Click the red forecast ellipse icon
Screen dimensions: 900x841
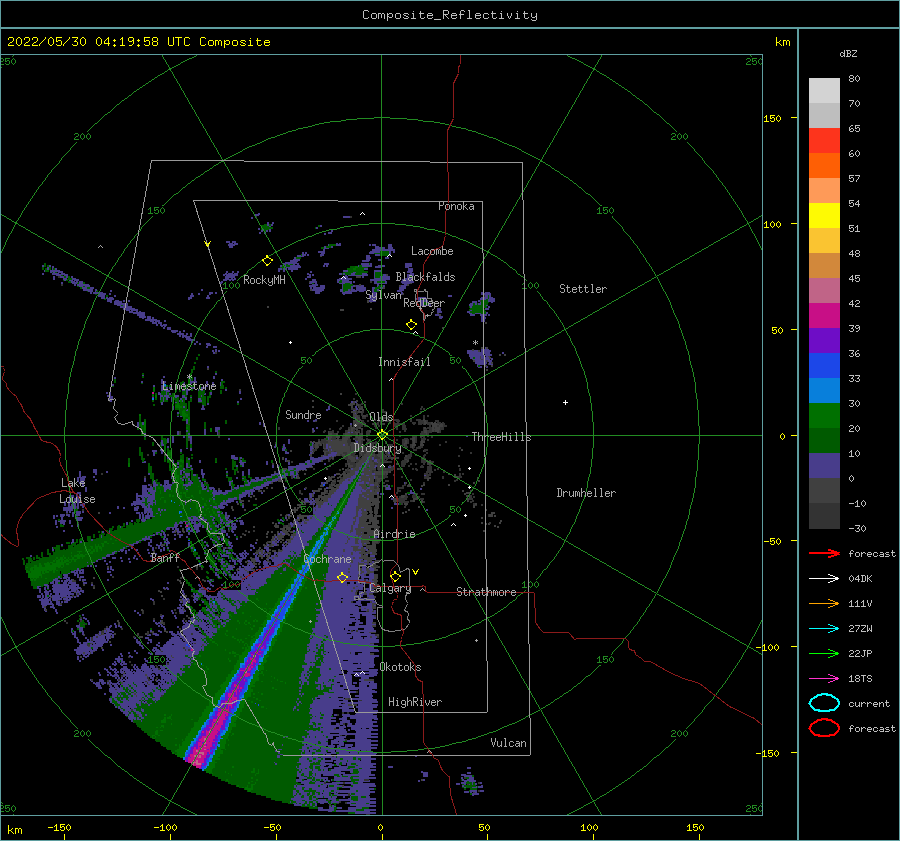point(824,728)
